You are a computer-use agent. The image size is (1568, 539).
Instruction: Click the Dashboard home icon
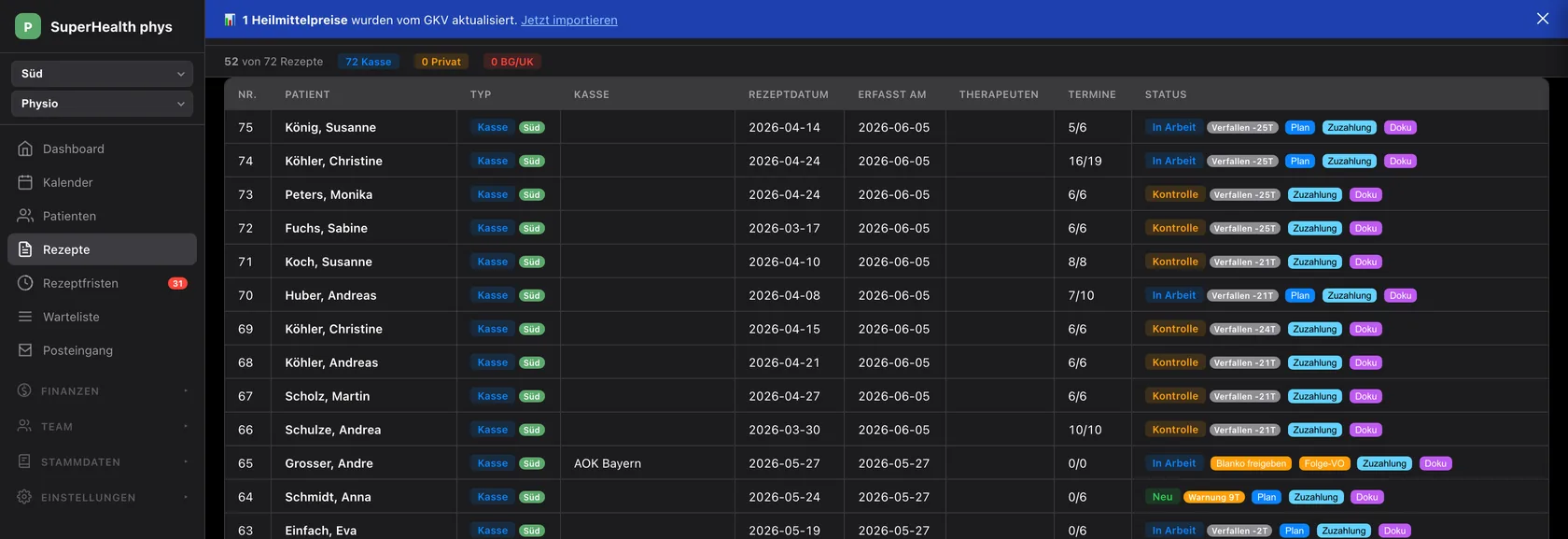click(25, 149)
